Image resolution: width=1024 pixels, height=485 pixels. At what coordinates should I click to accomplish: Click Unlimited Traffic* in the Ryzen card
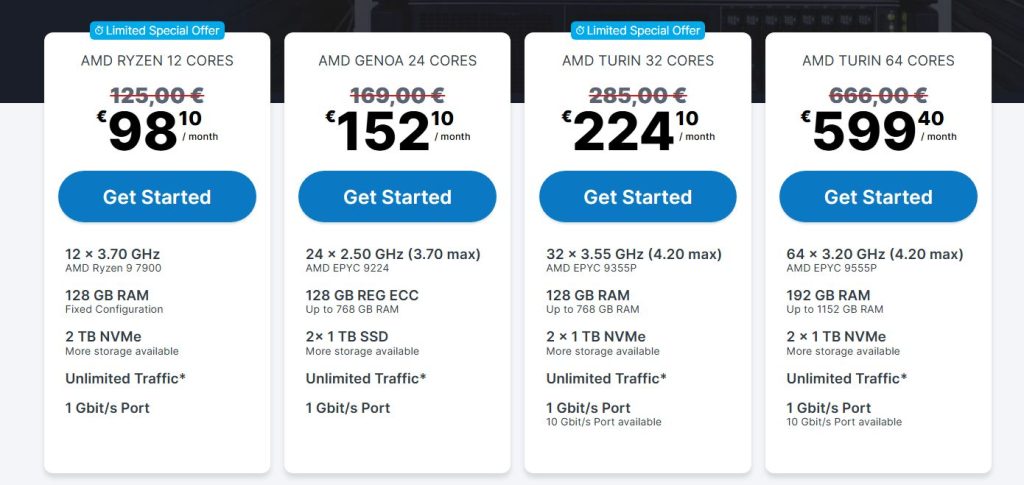(125, 378)
